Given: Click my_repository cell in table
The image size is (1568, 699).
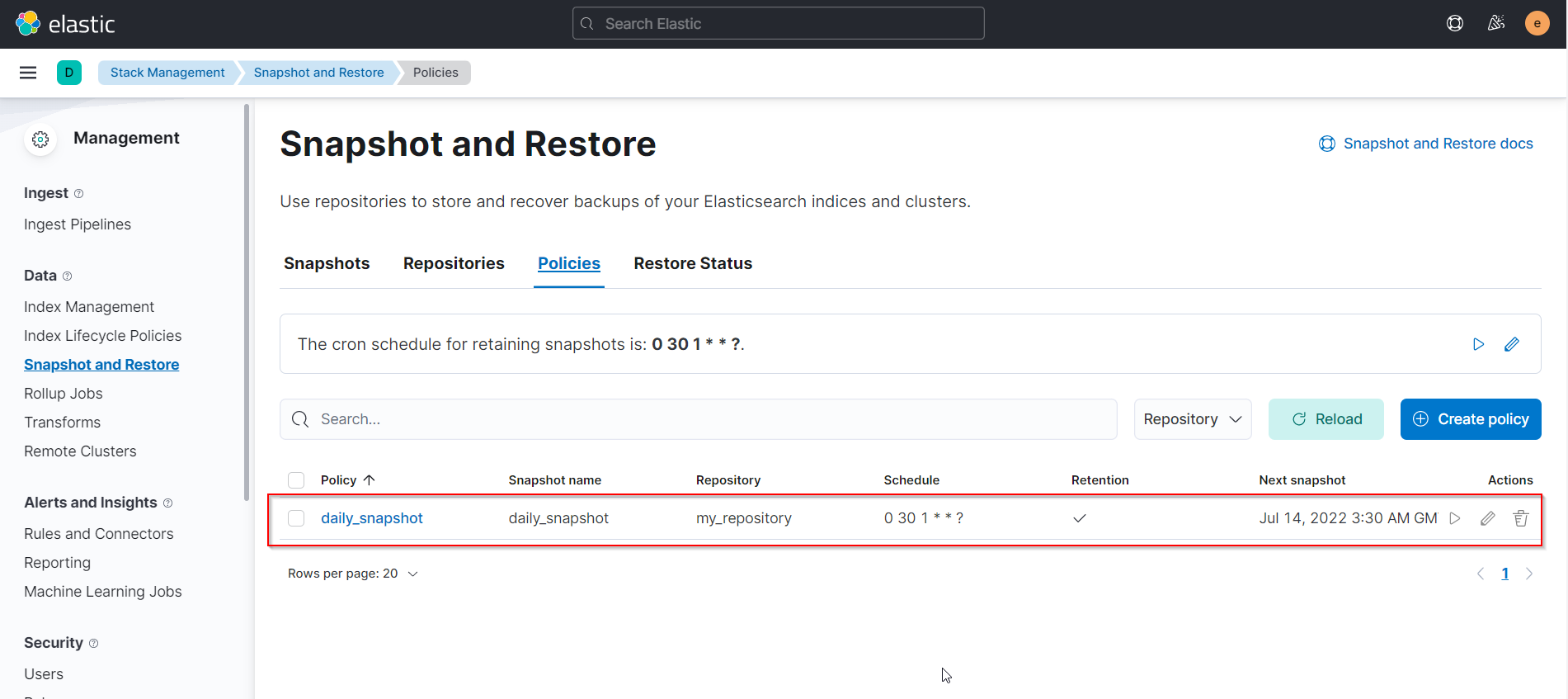Looking at the screenshot, I should [x=744, y=518].
